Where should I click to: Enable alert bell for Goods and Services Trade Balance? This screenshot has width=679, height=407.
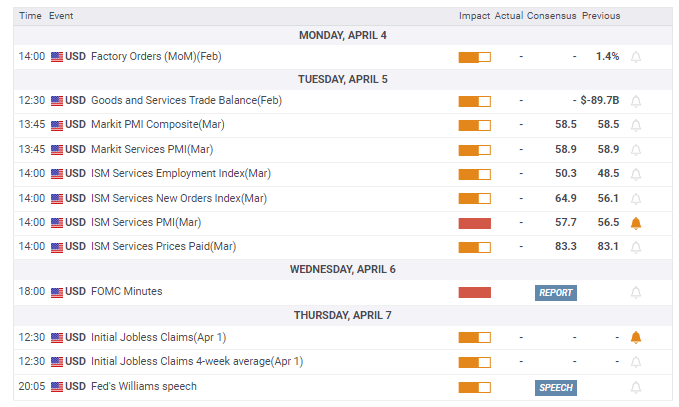636,101
